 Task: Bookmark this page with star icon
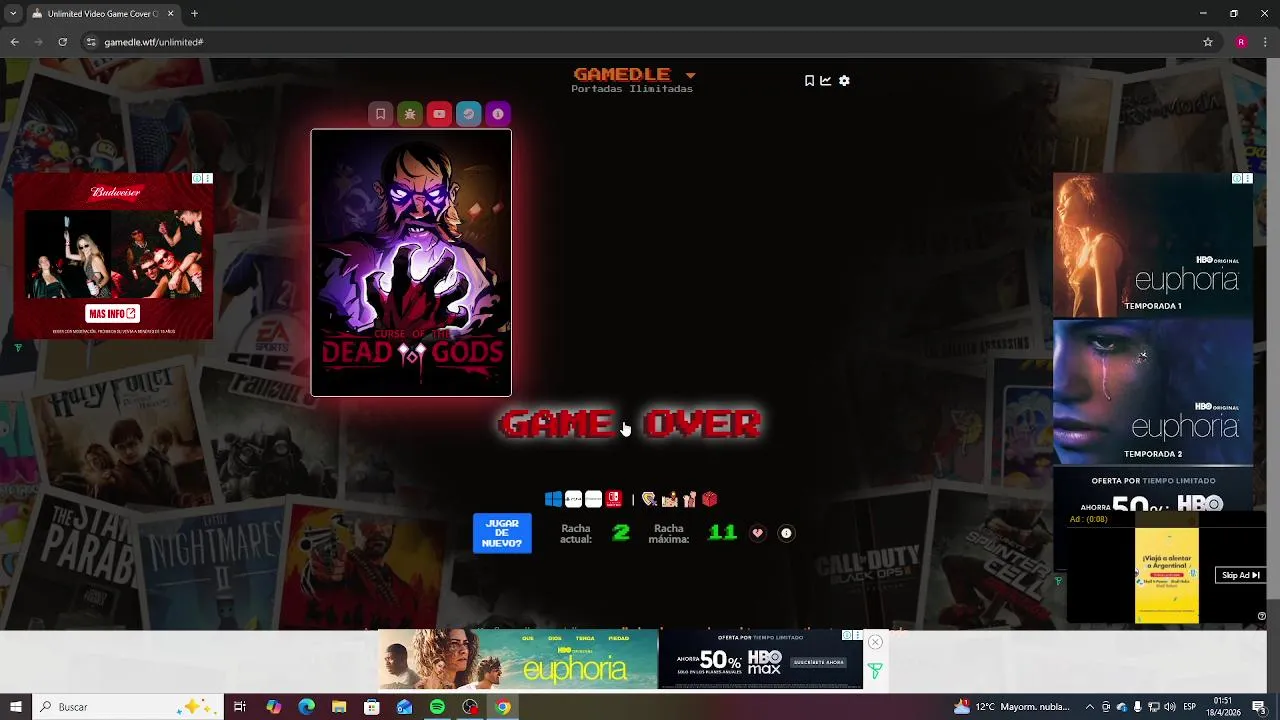pos(1208,42)
